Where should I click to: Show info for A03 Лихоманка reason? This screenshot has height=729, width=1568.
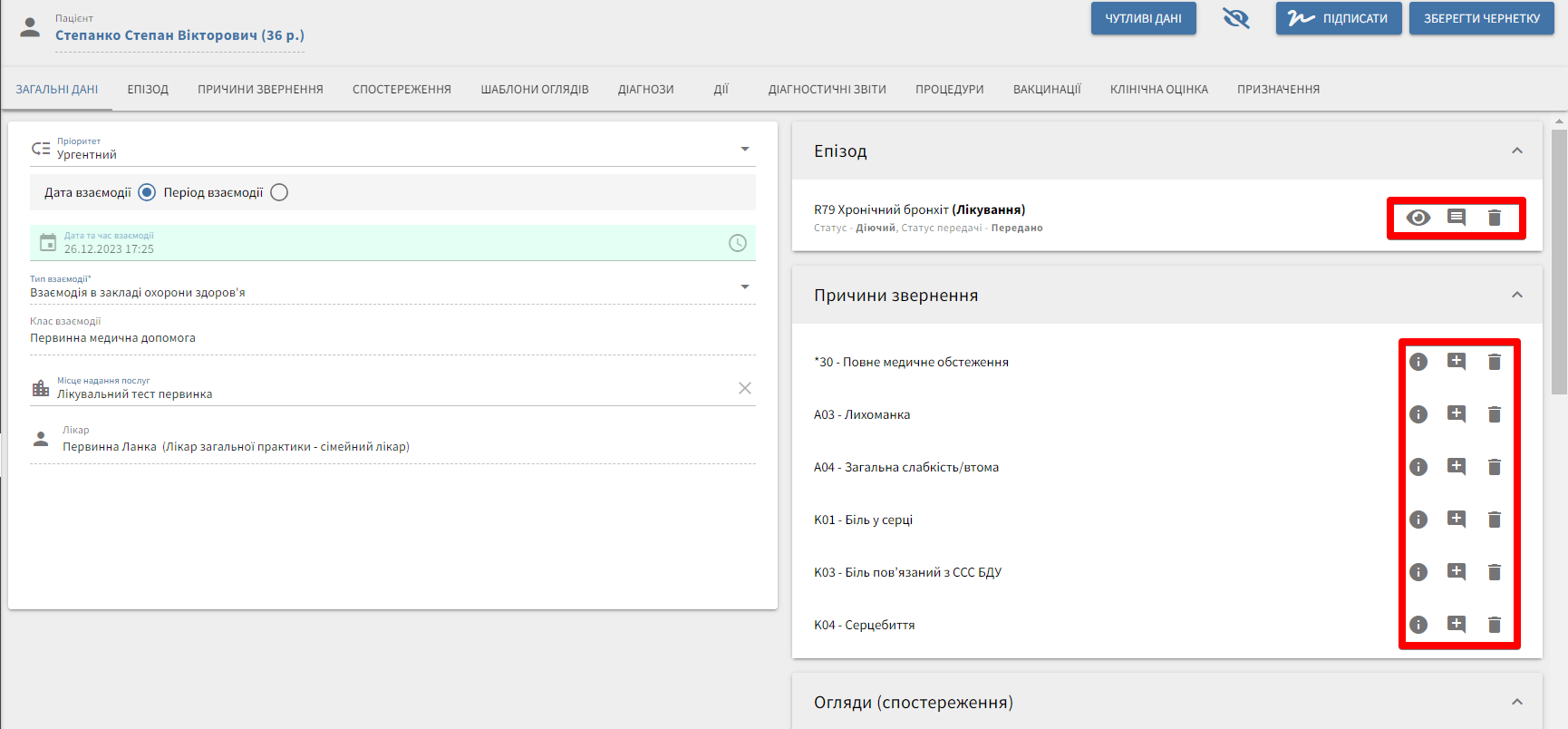click(x=1418, y=414)
